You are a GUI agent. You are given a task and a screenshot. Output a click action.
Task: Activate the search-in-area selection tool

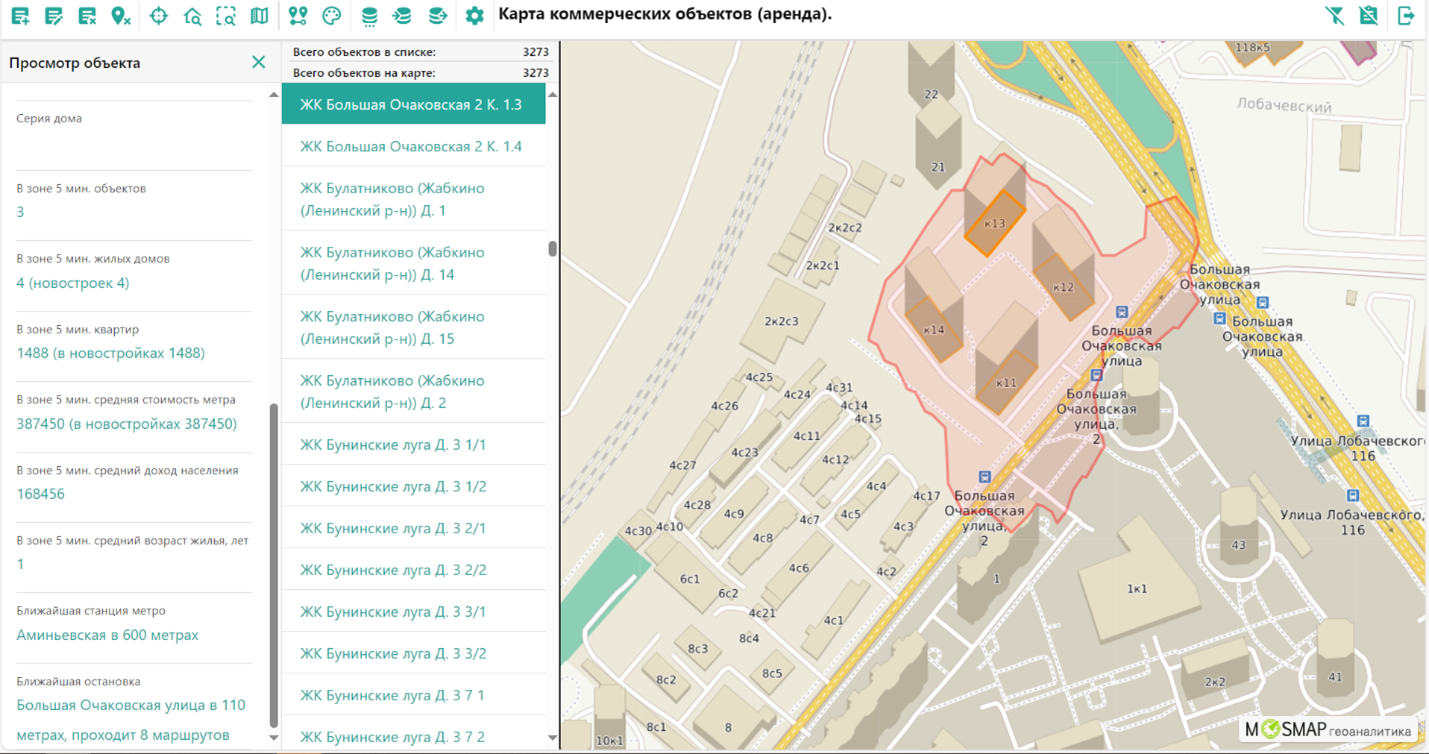(x=226, y=16)
